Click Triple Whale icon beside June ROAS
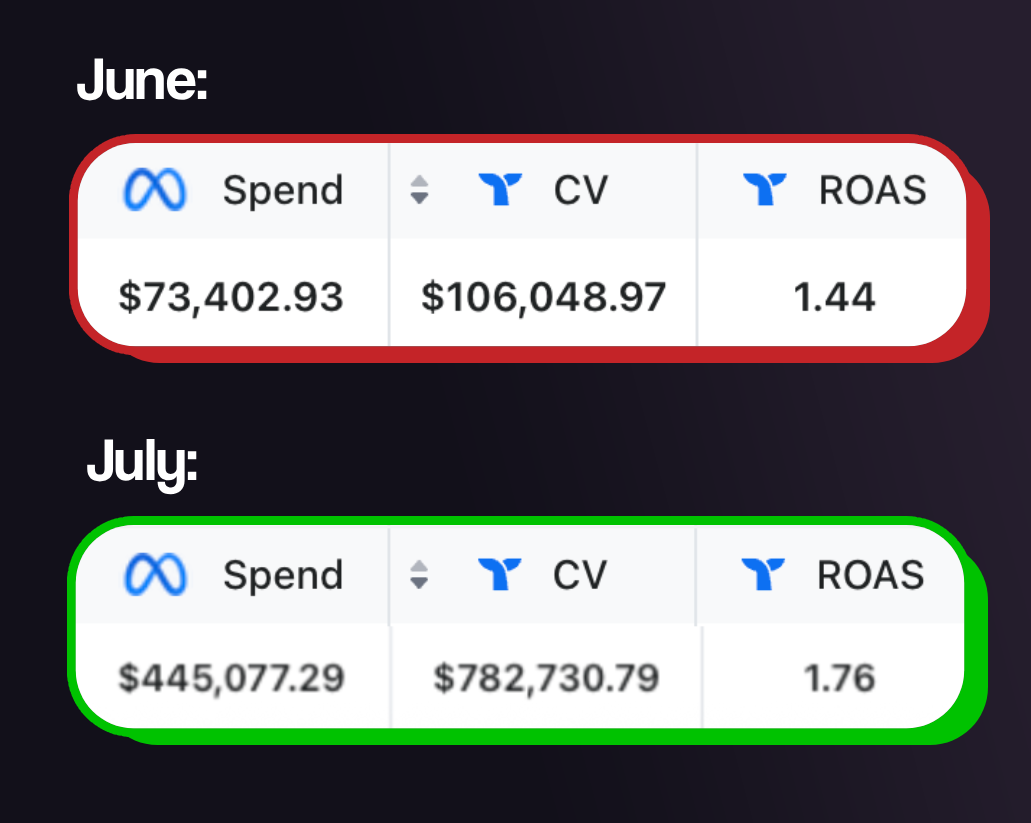The image size is (1031, 823). pos(765,189)
